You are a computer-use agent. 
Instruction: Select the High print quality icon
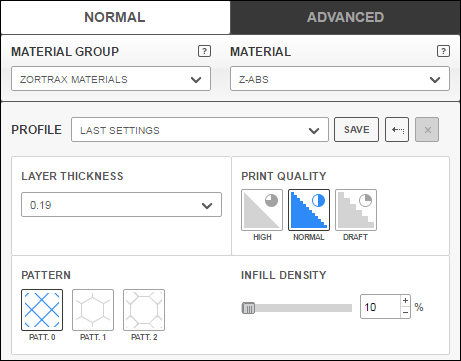[x=262, y=210]
